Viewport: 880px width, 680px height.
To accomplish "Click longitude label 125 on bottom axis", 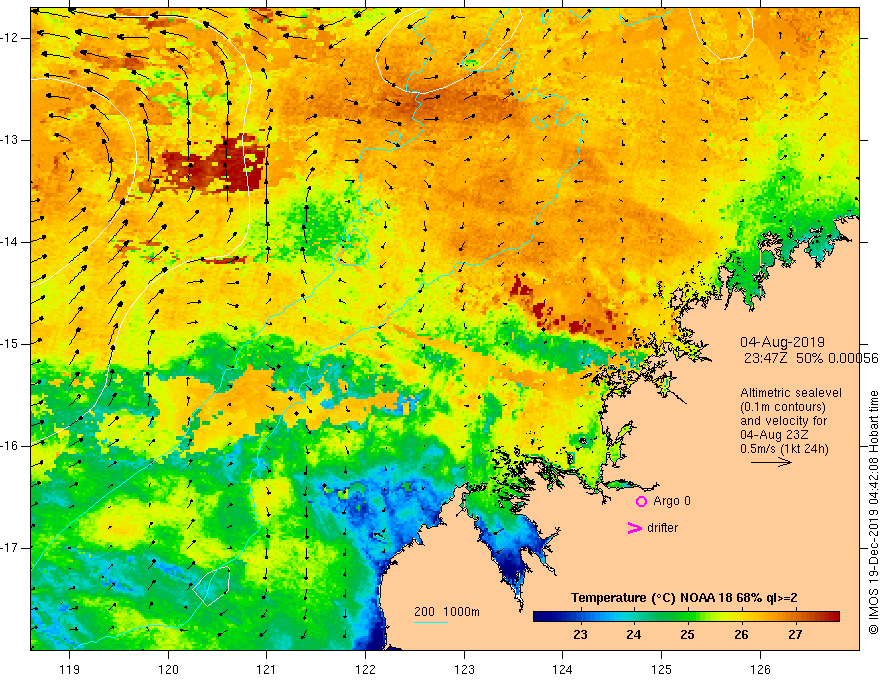I will point(662,669).
